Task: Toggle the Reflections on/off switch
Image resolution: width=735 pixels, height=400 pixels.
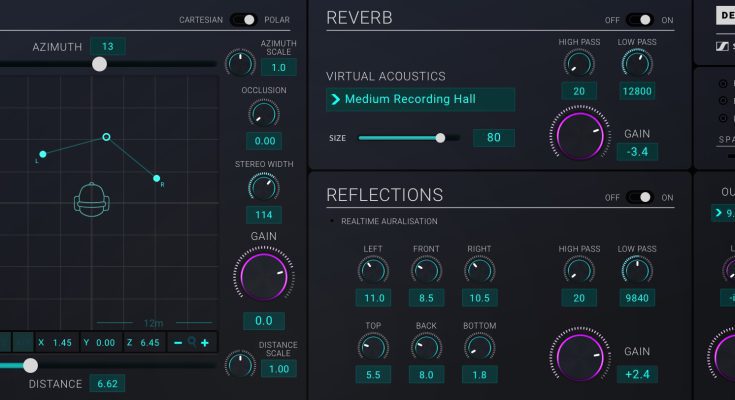Action: coord(640,197)
